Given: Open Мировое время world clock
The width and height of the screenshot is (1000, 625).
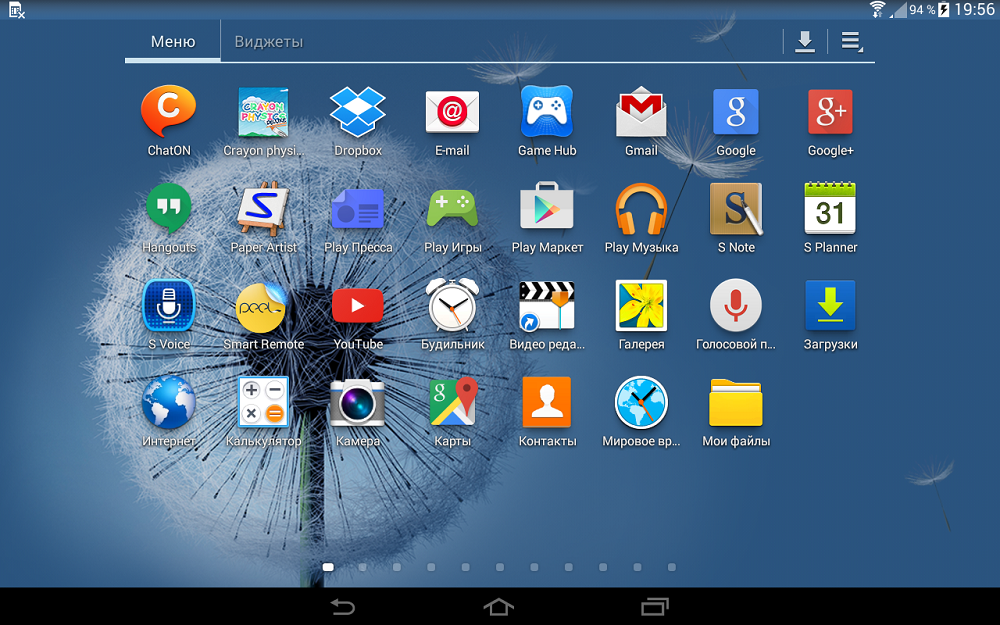Looking at the screenshot, I should coord(641,402).
